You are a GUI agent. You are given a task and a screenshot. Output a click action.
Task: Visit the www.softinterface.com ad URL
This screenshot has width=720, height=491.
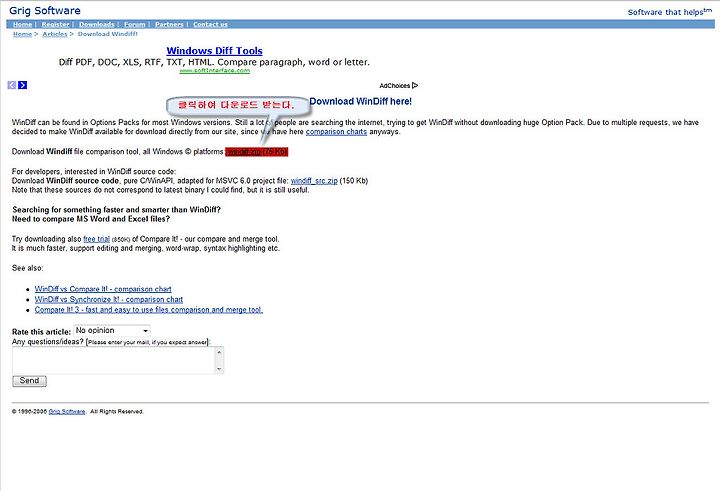pos(214,70)
